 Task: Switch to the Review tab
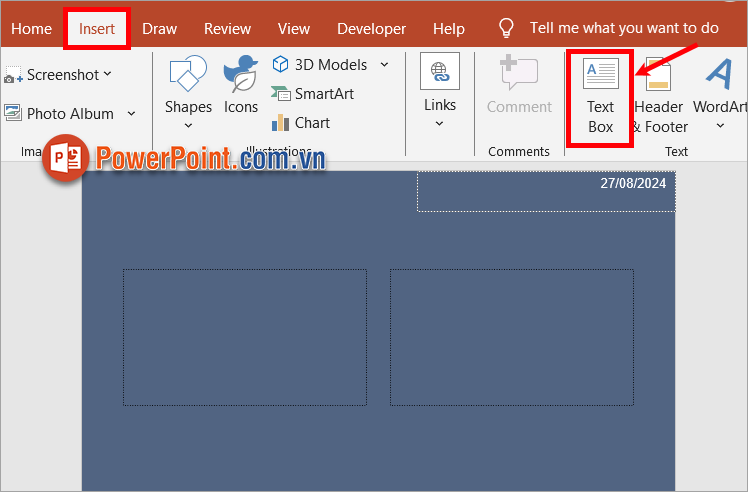point(227,29)
